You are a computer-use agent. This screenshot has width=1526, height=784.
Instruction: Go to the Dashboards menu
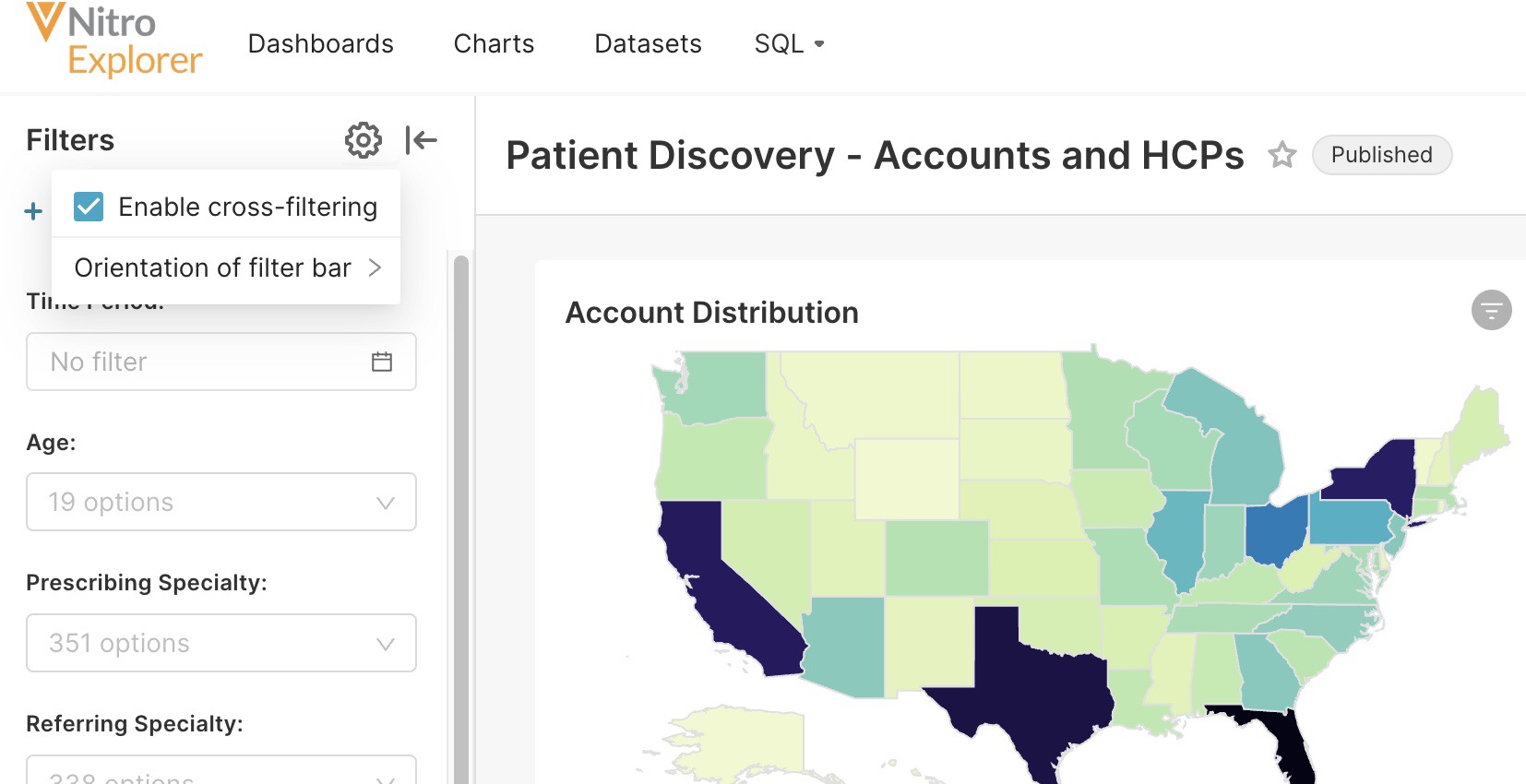[x=320, y=44]
